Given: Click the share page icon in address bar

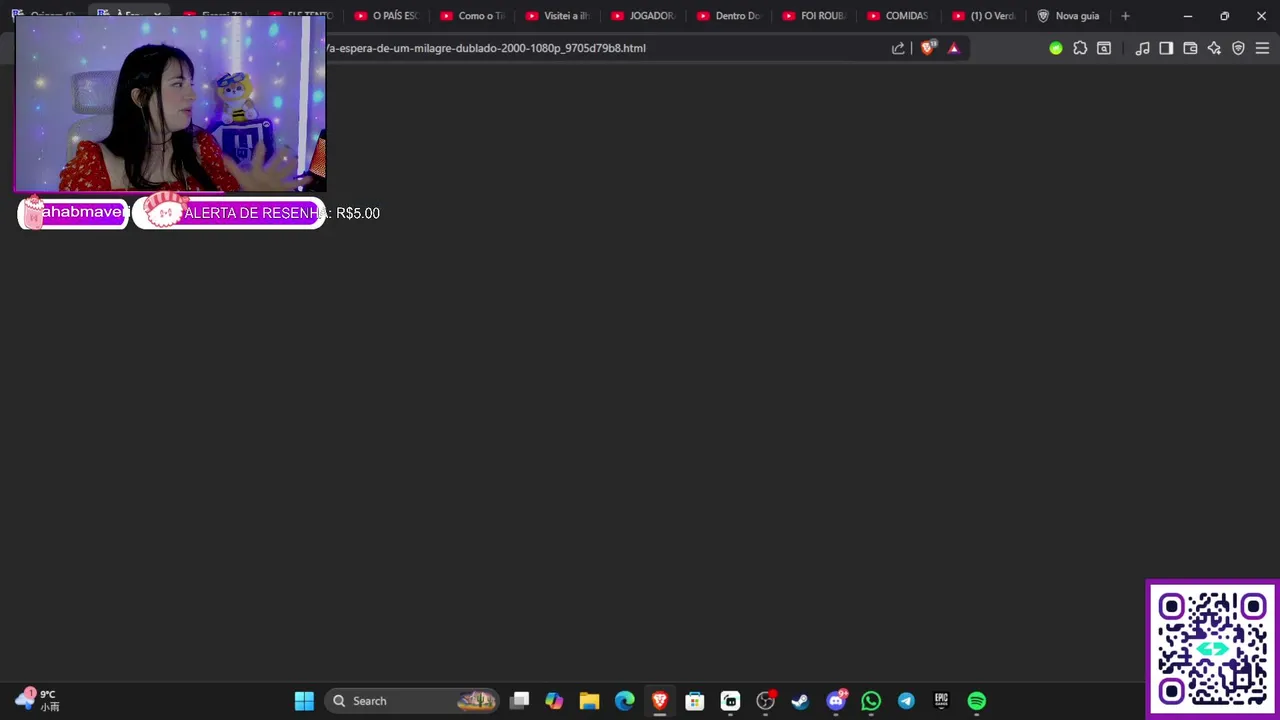Looking at the screenshot, I should point(898,48).
